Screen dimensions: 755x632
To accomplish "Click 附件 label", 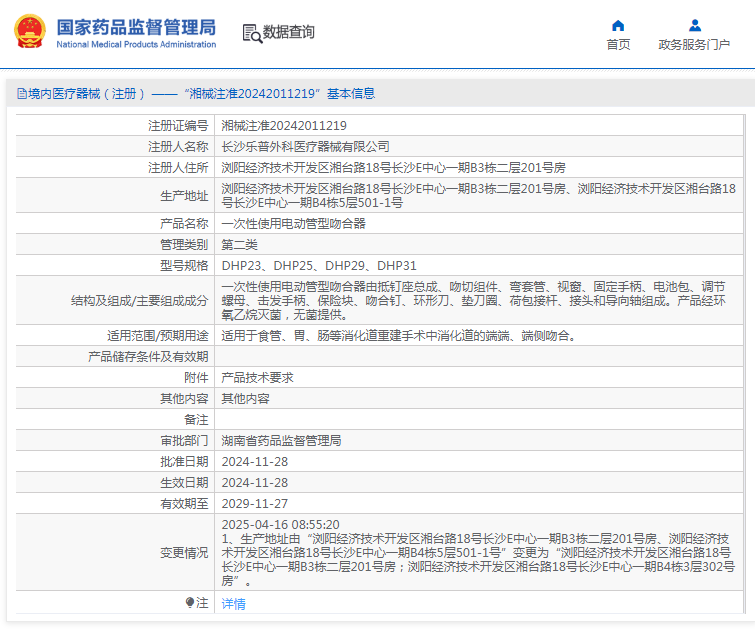I will (x=196, y=378).
